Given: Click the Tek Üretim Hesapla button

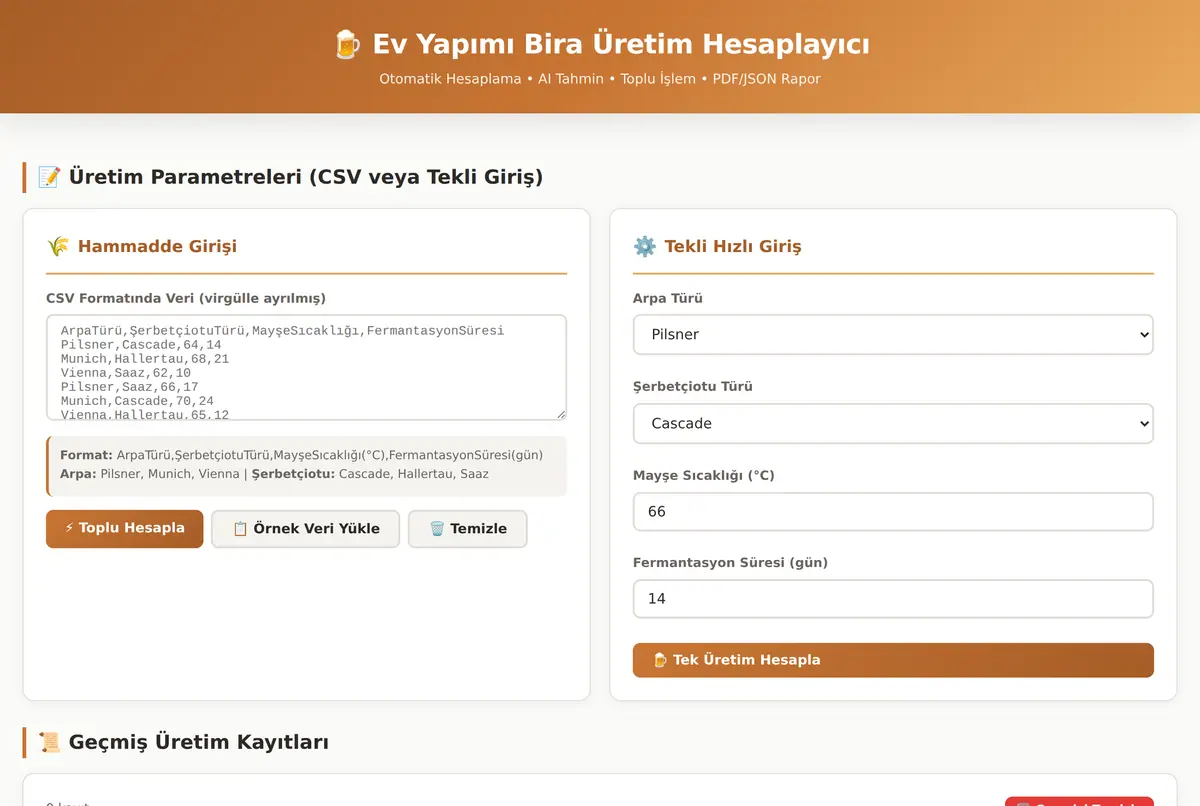Looking at the screenshot, I should [893, 660].
